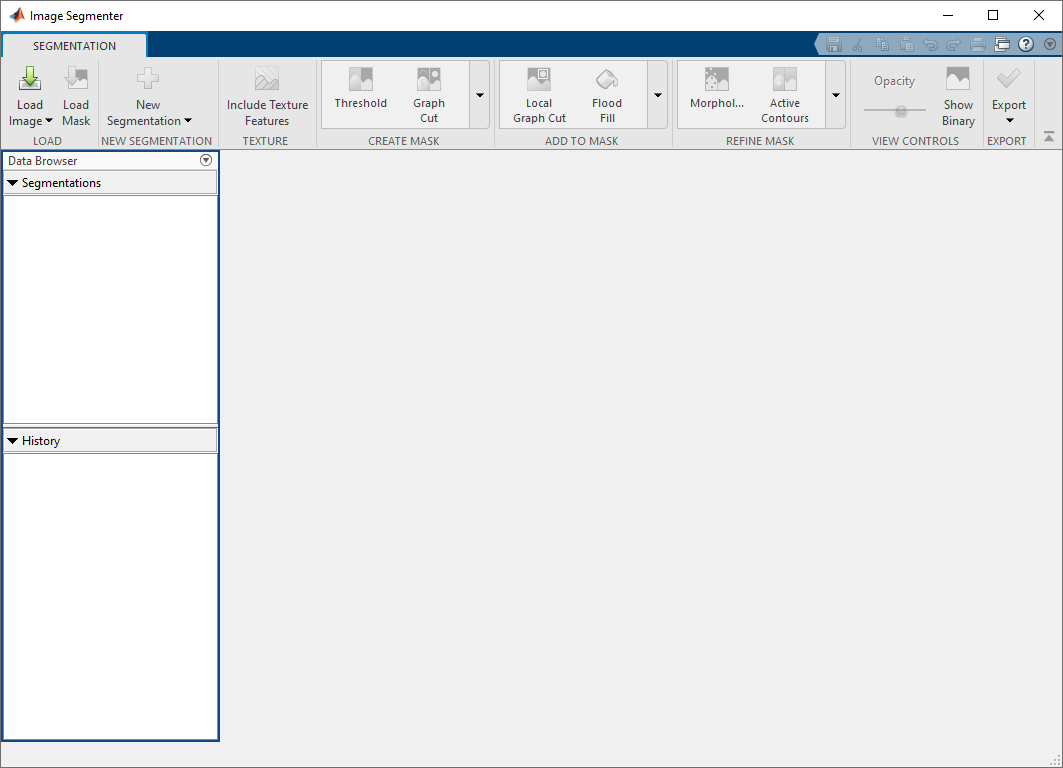Expand the Add to Mask gallery arrow
This screenshot has width=1063, height=768.
point(658,95)
